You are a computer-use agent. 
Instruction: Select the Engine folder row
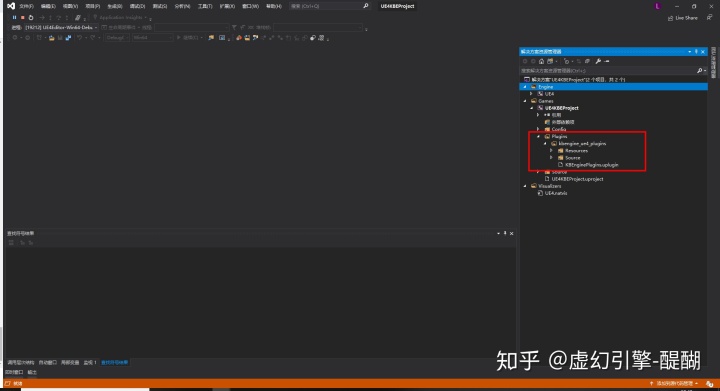pyautogui.click(x=613, y=87)
